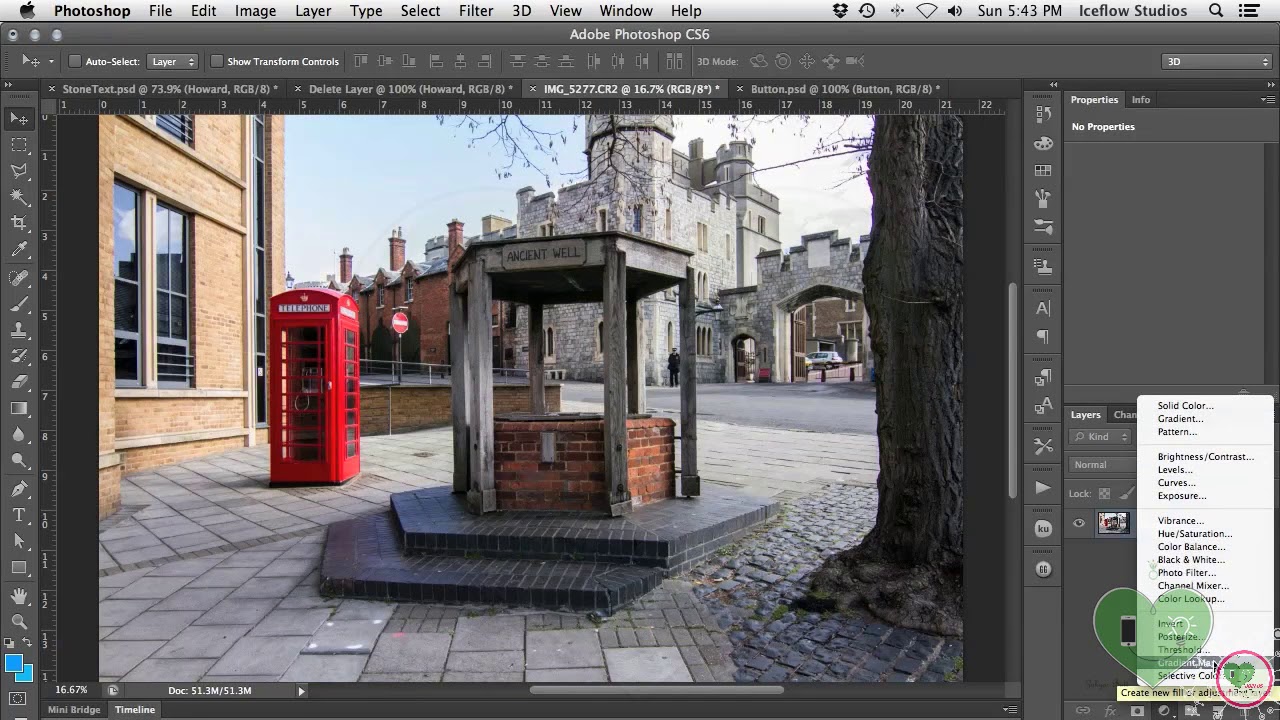Select the Polygonal Lasso tool
The height and width of the screenshot is (720, 1280).
(19, 171)
